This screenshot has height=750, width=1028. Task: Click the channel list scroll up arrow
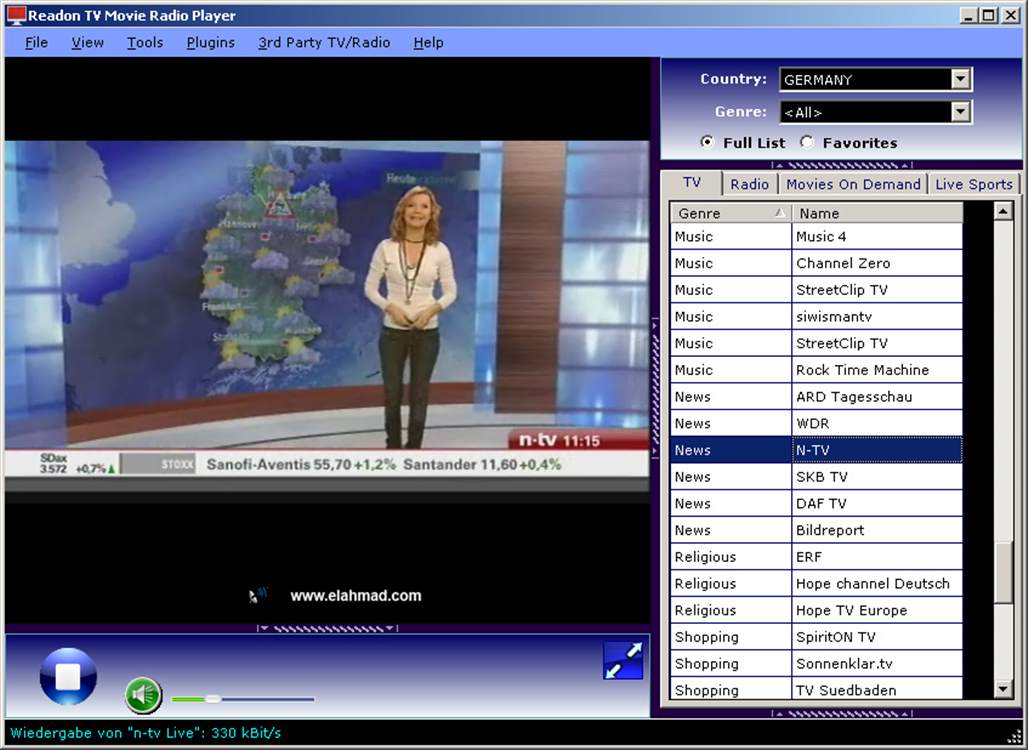[1003, 211]
